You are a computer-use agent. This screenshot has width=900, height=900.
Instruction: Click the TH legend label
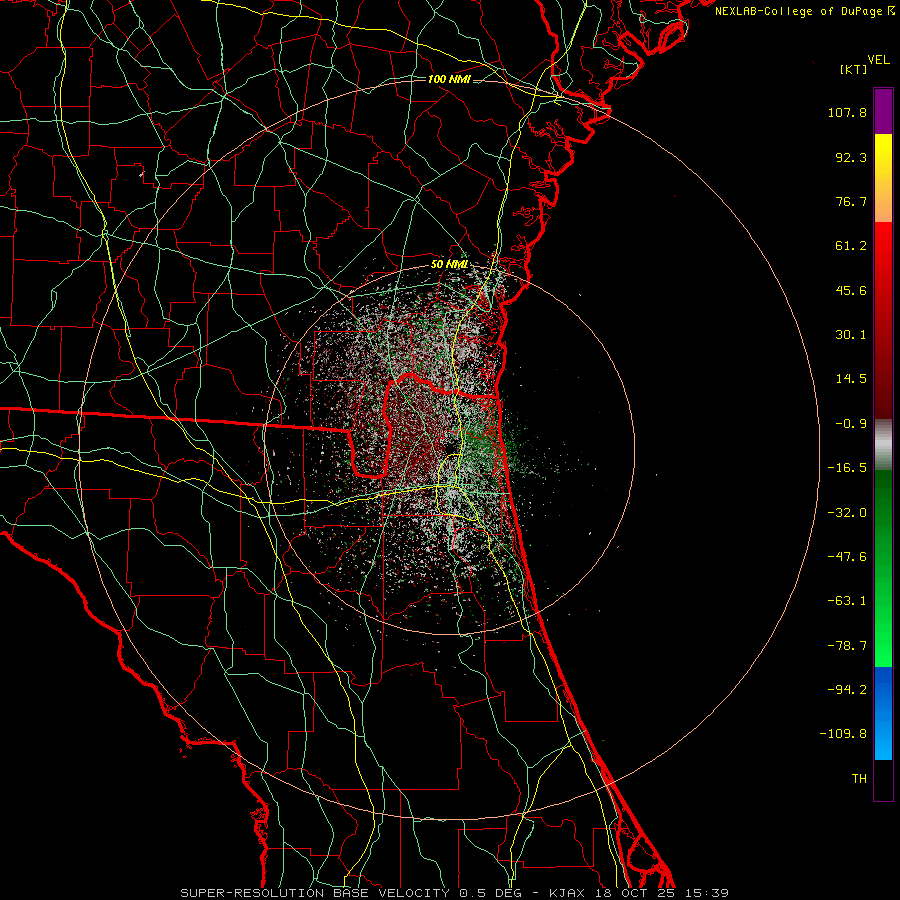pyautogui.click(x=859, y=779)
